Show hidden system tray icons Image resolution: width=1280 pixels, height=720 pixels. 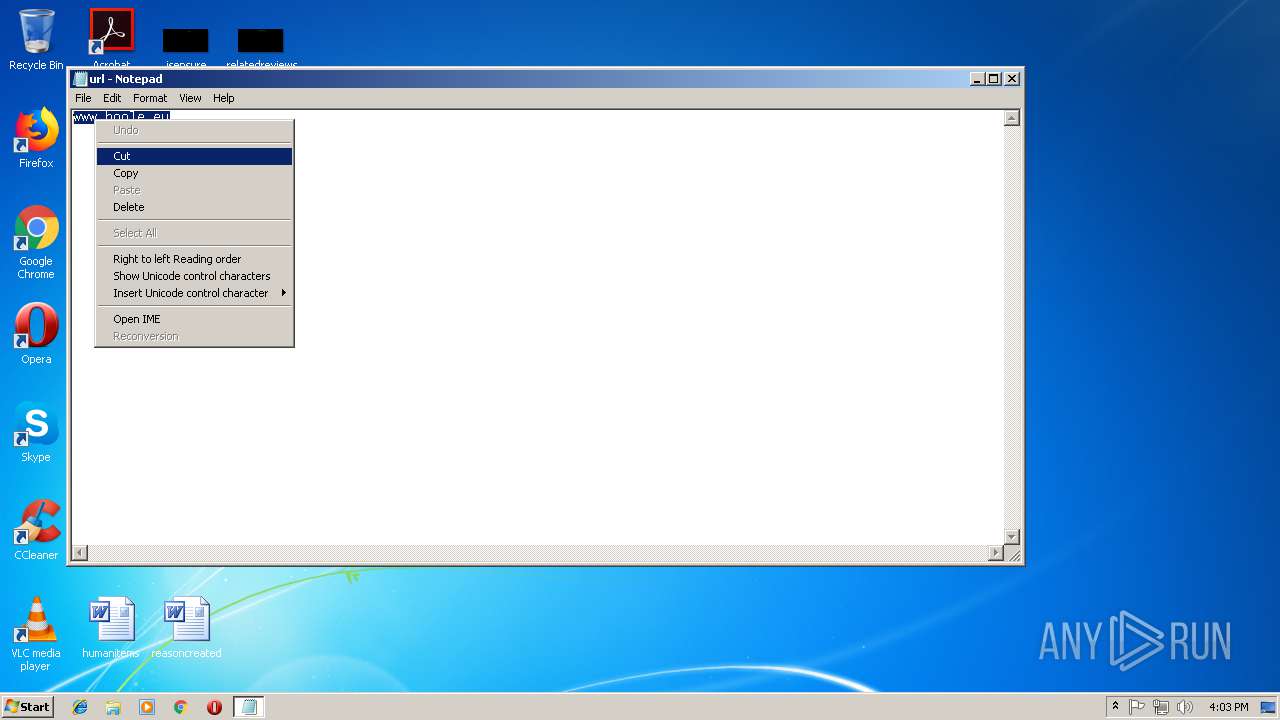pyautogui.click(x=1115, y=707)
